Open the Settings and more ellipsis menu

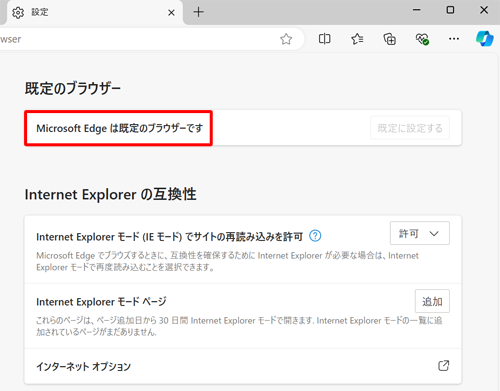point(454,39)
